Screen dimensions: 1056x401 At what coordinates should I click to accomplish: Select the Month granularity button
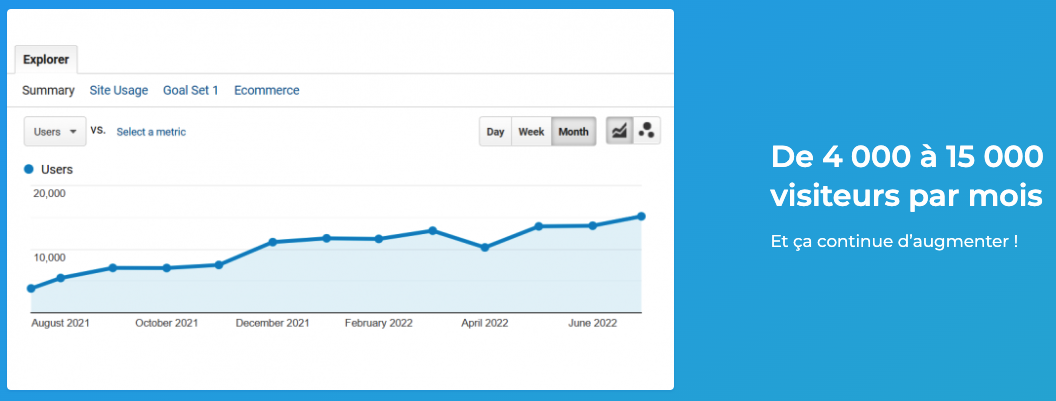point(574,131)
